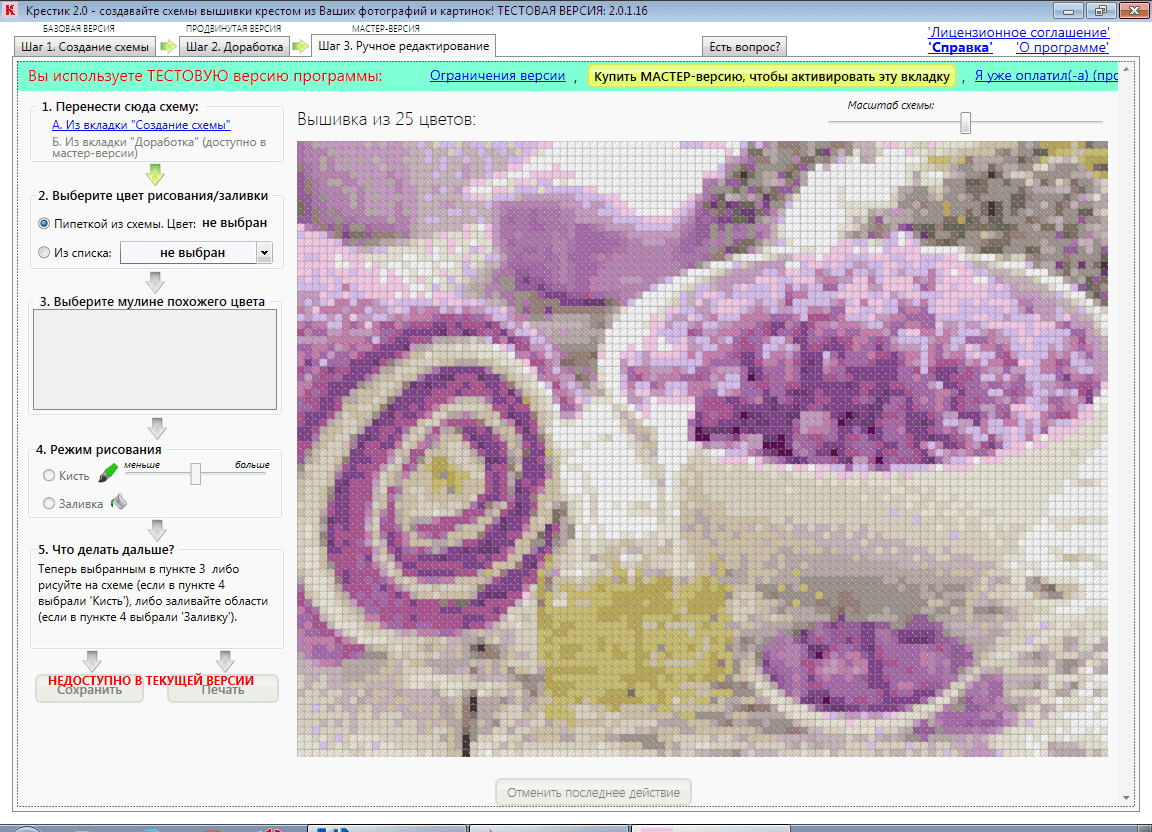Select the Пипеткой из схемы radio button

pos(44,223)
